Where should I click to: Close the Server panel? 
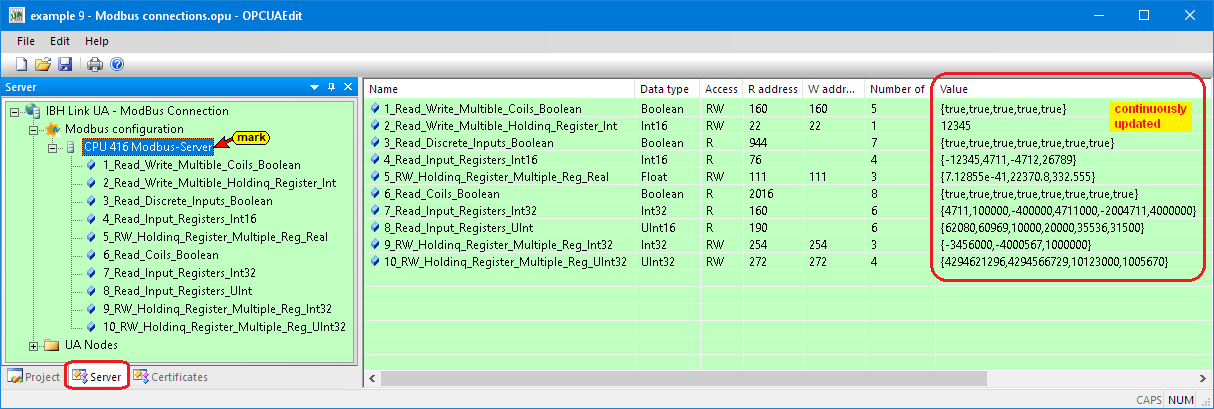pyautogui.click(x=348, y=87)
